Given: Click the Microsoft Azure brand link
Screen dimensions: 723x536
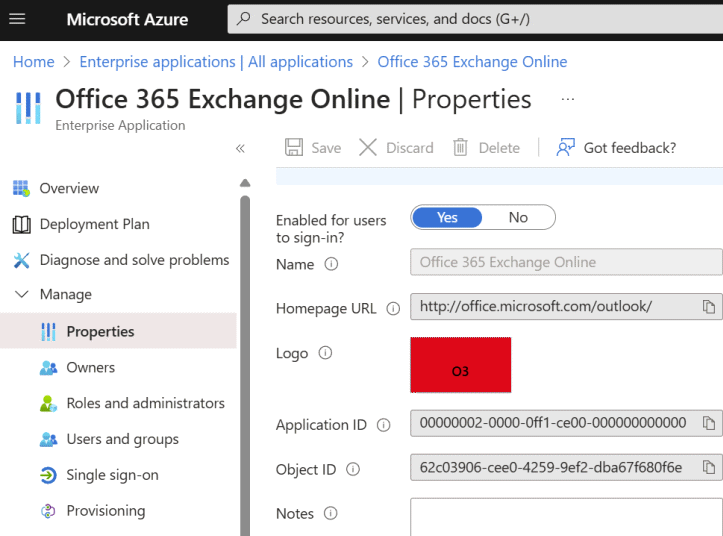Looking at the screenshot, I should [127, 19].
